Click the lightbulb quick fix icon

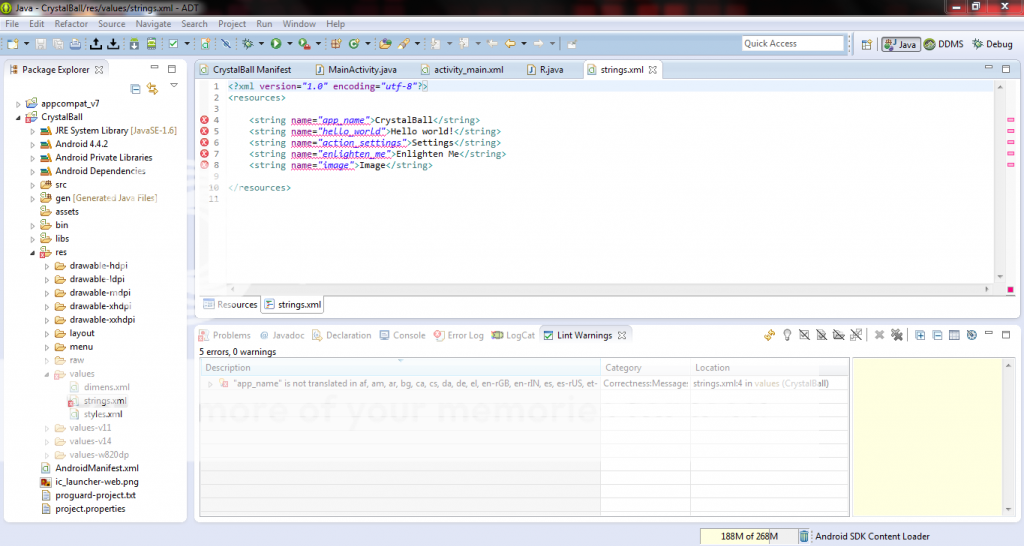click(x=787, y=335)
